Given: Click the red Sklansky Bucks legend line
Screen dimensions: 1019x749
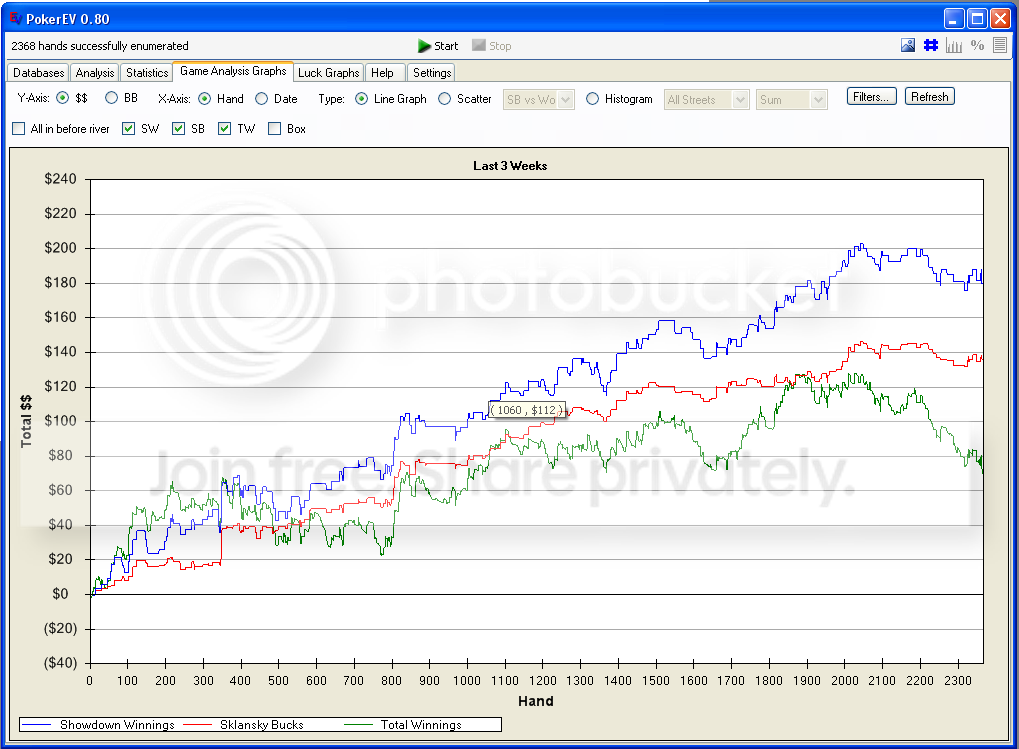Looking at the screenshot, I should (x=198, y=724).
